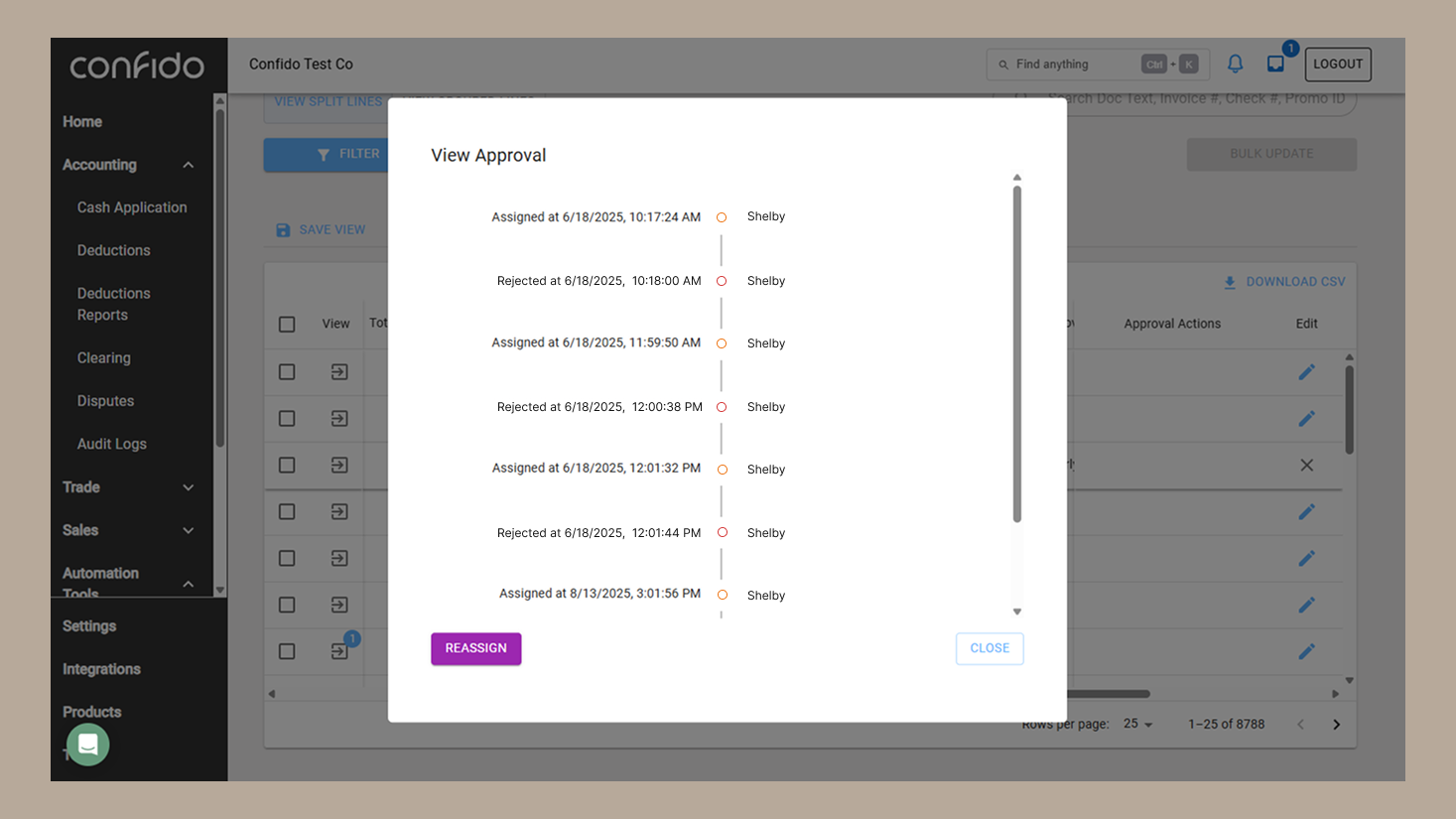Open Products in sidebar
1456x819 pixels.
click(92, 712)
